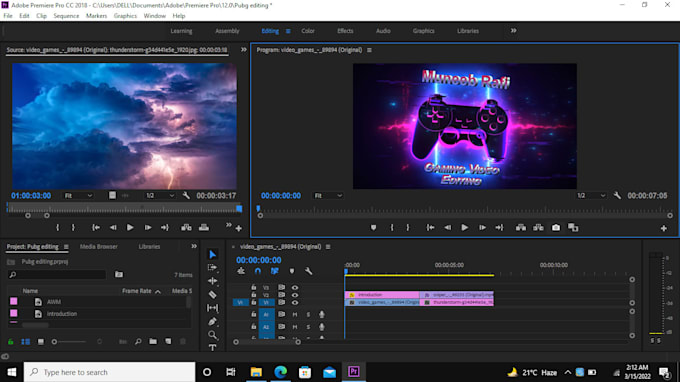Play the Program monitor sequence
The width and height of the screenshot is (680, 382).
pos(464,228)
